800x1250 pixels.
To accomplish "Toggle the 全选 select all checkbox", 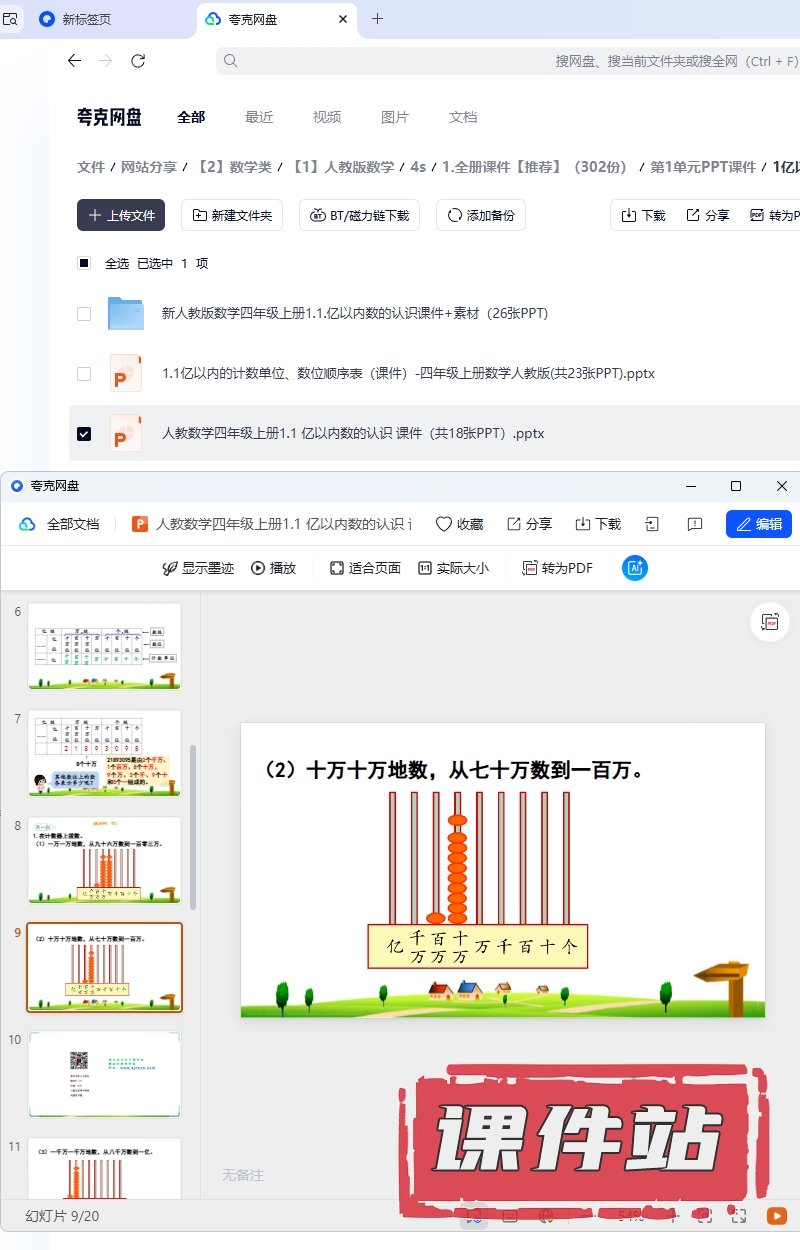I will [84, 263].
